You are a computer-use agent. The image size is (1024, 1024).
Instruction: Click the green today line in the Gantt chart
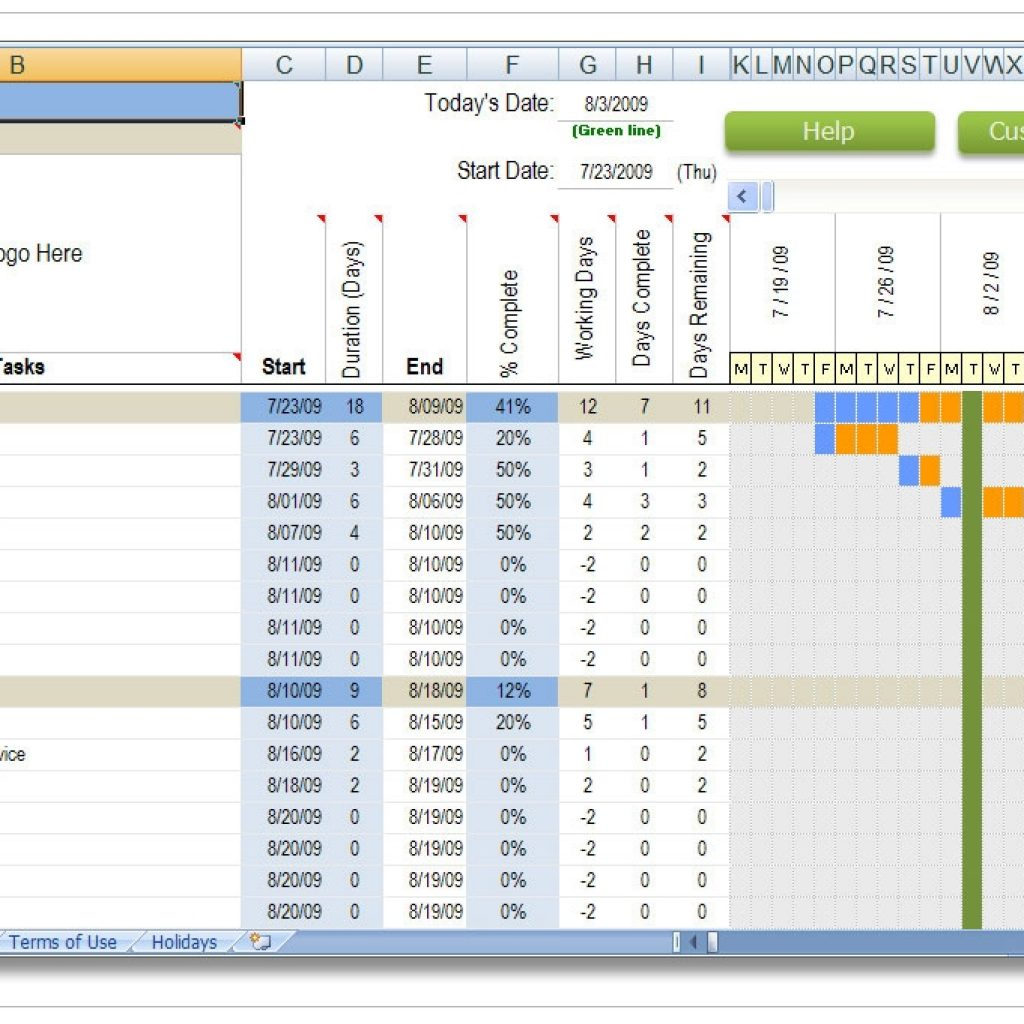(973, 650)
